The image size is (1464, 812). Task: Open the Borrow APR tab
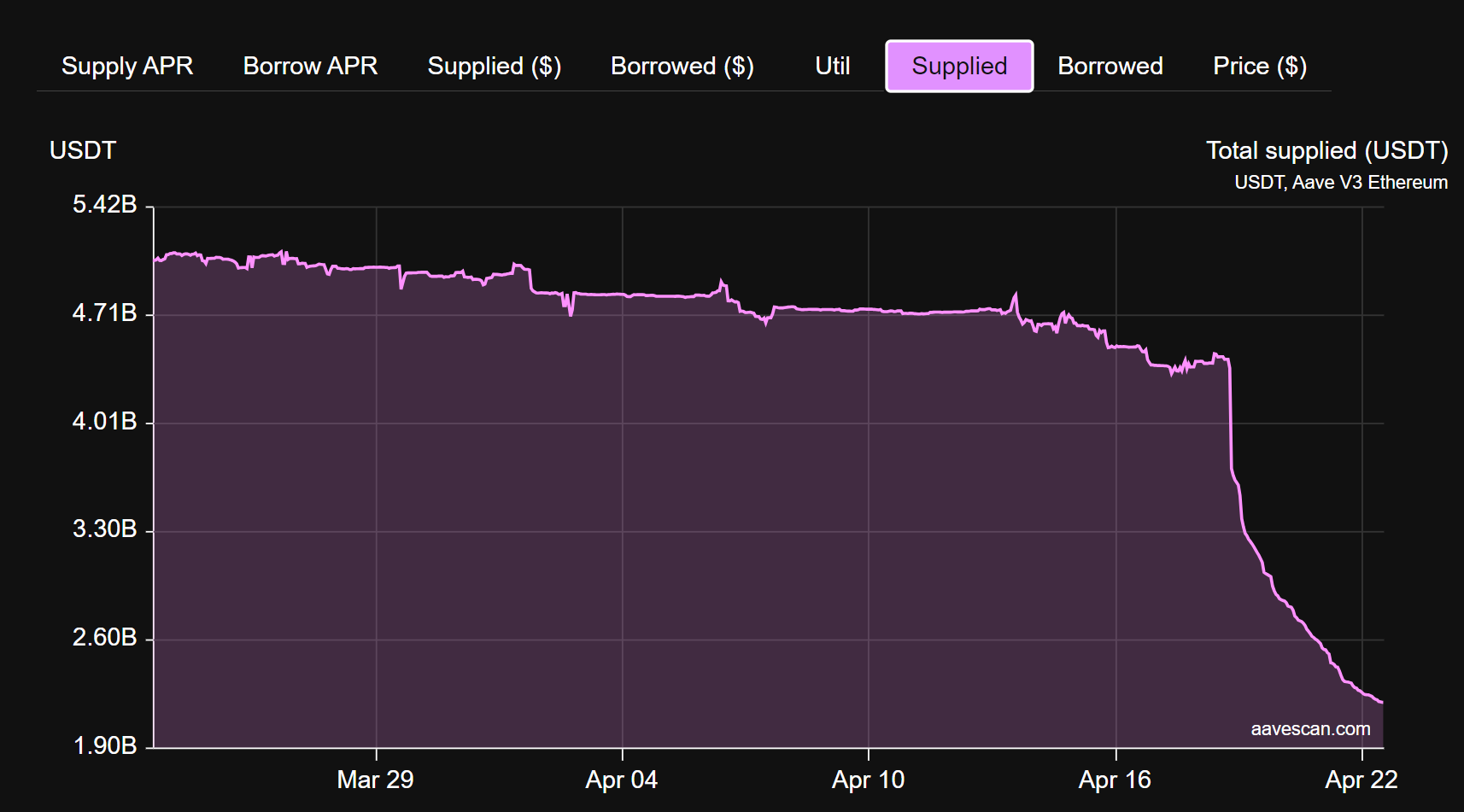click(x=310, y=66)
